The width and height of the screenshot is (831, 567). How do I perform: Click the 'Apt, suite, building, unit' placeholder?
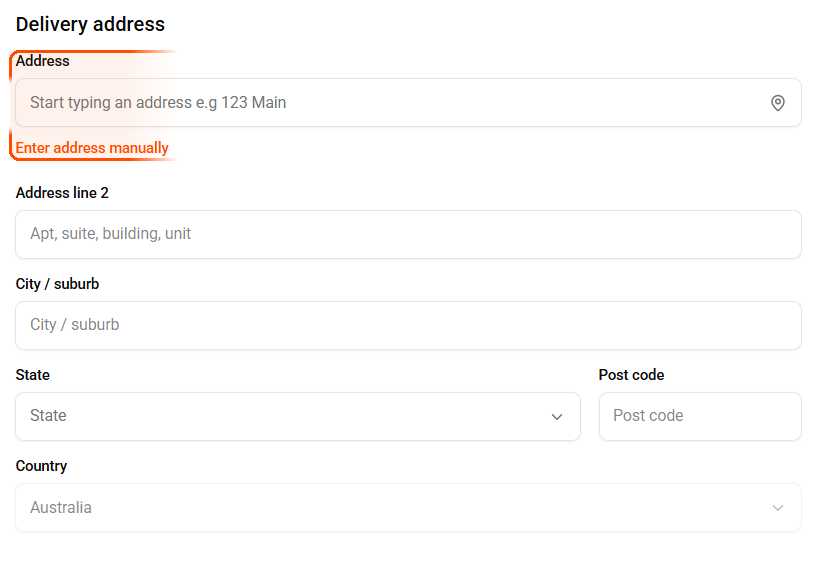[110, 234]
